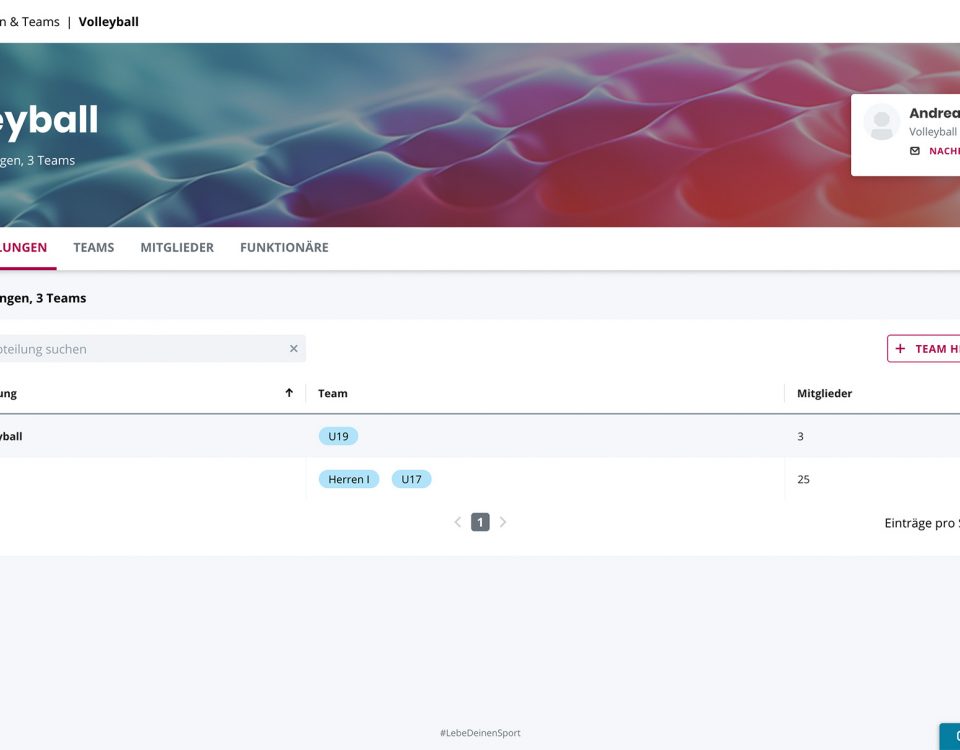
Task: Click Andrea's profile avatar picture
Action: point(881,122)
